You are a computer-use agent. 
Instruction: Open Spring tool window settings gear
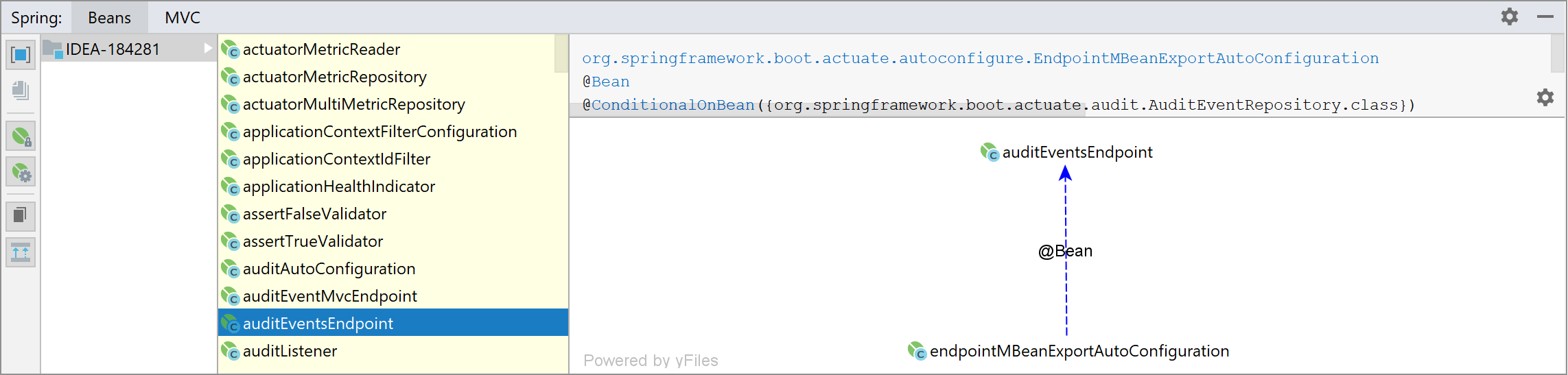click(1509, 16)
